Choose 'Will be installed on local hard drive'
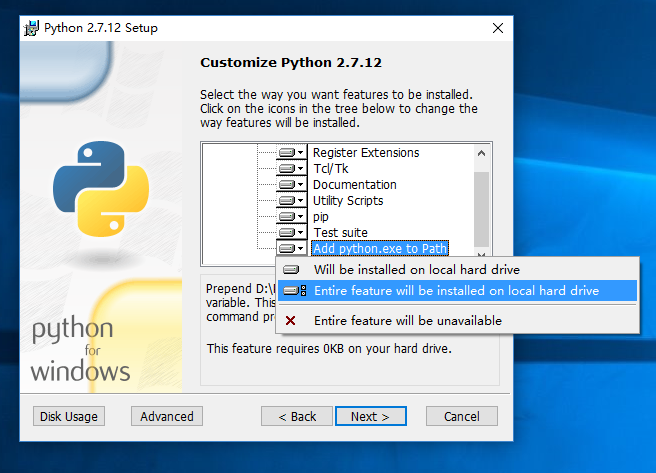 [457, 270]
